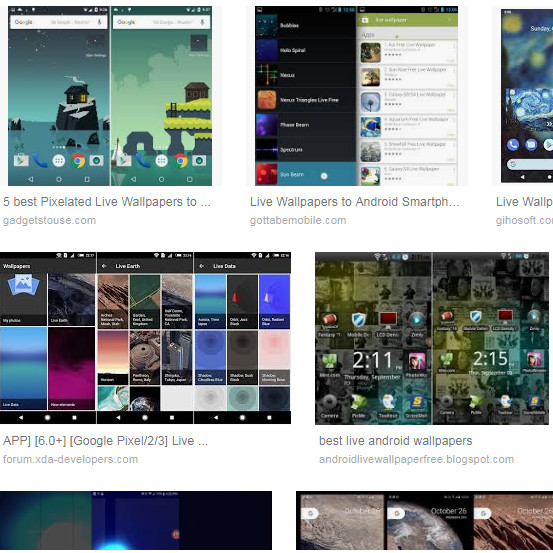Open the Google Pixel Live Earth thumbnail
Screen dimensions: 553x553
[145, 338]
